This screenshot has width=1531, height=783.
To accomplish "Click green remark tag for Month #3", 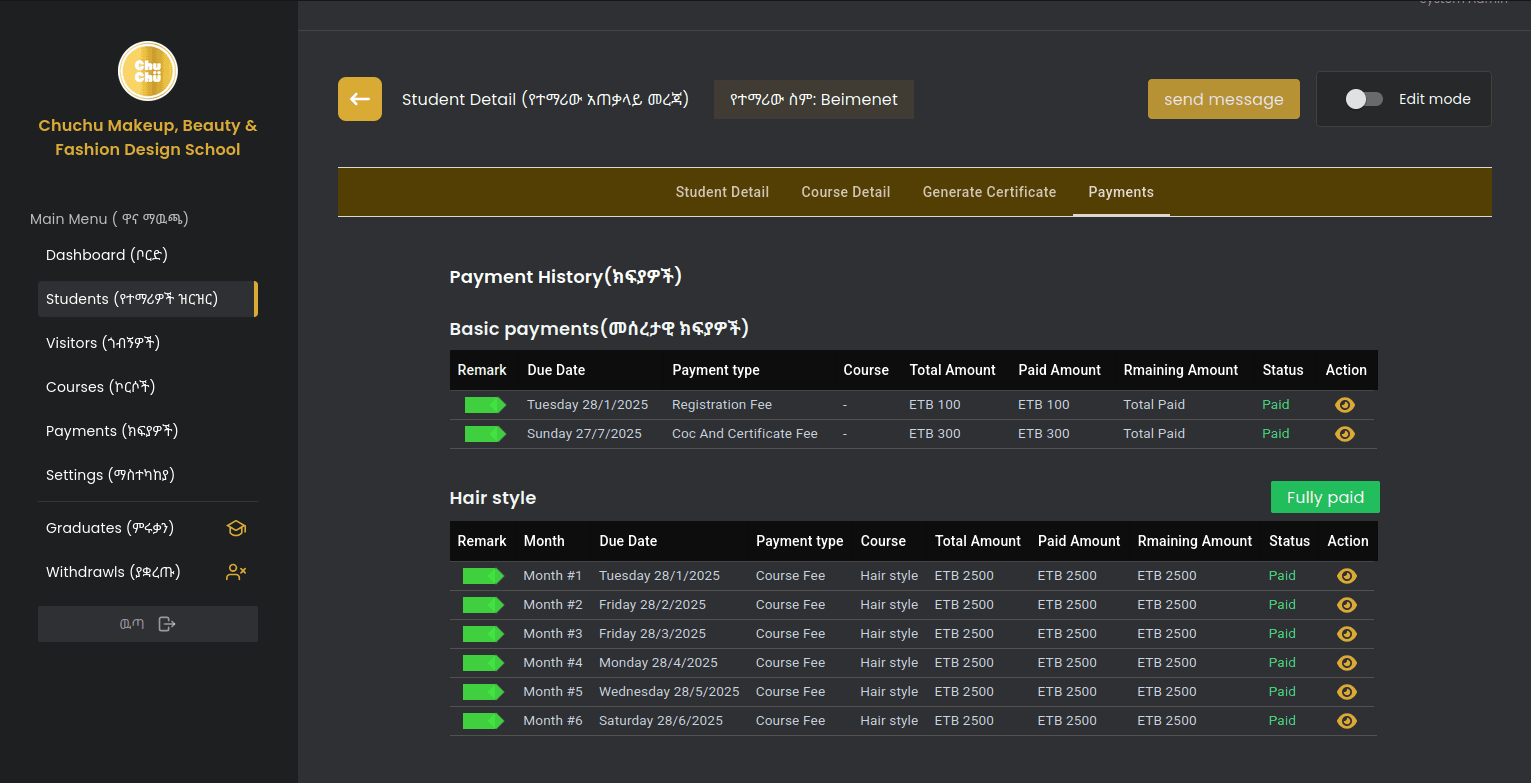I will (x=483, y=634).
